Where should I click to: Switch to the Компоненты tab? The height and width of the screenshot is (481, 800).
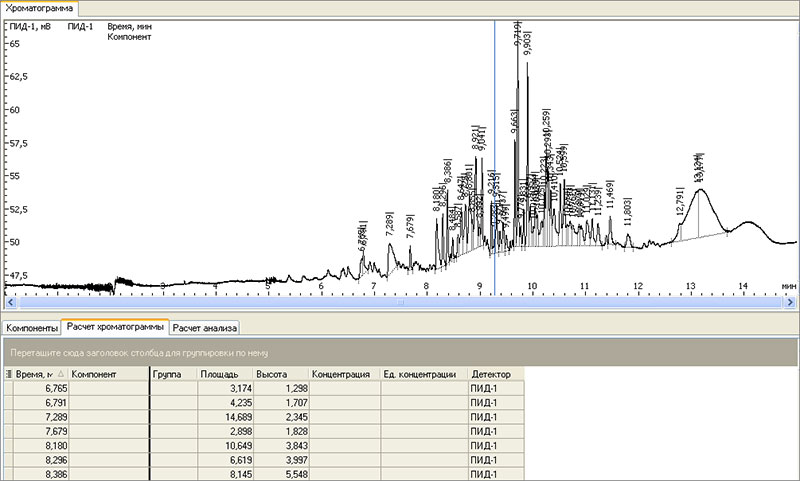pos(31,327)
